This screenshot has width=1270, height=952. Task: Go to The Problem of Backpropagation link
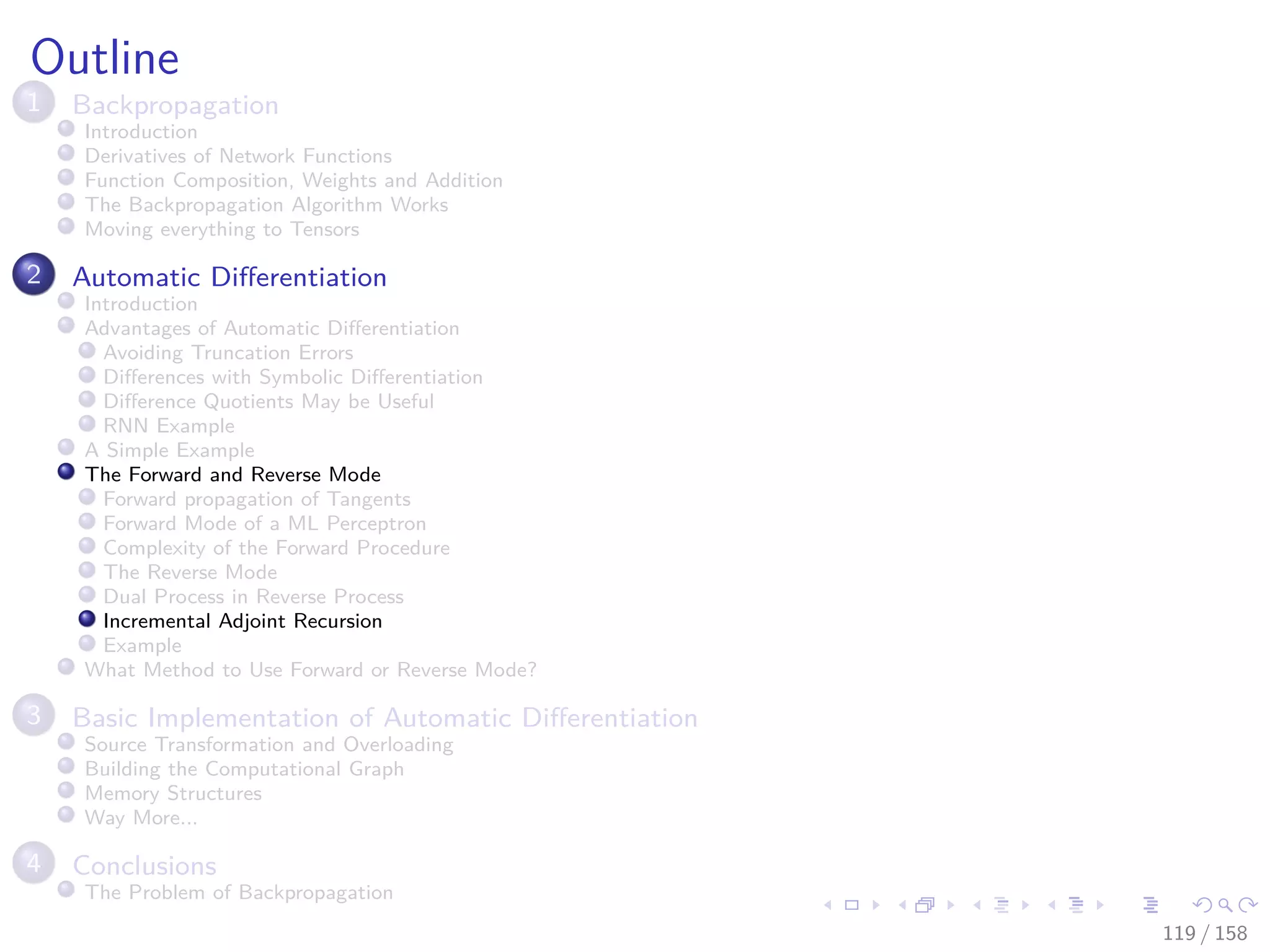239,892
